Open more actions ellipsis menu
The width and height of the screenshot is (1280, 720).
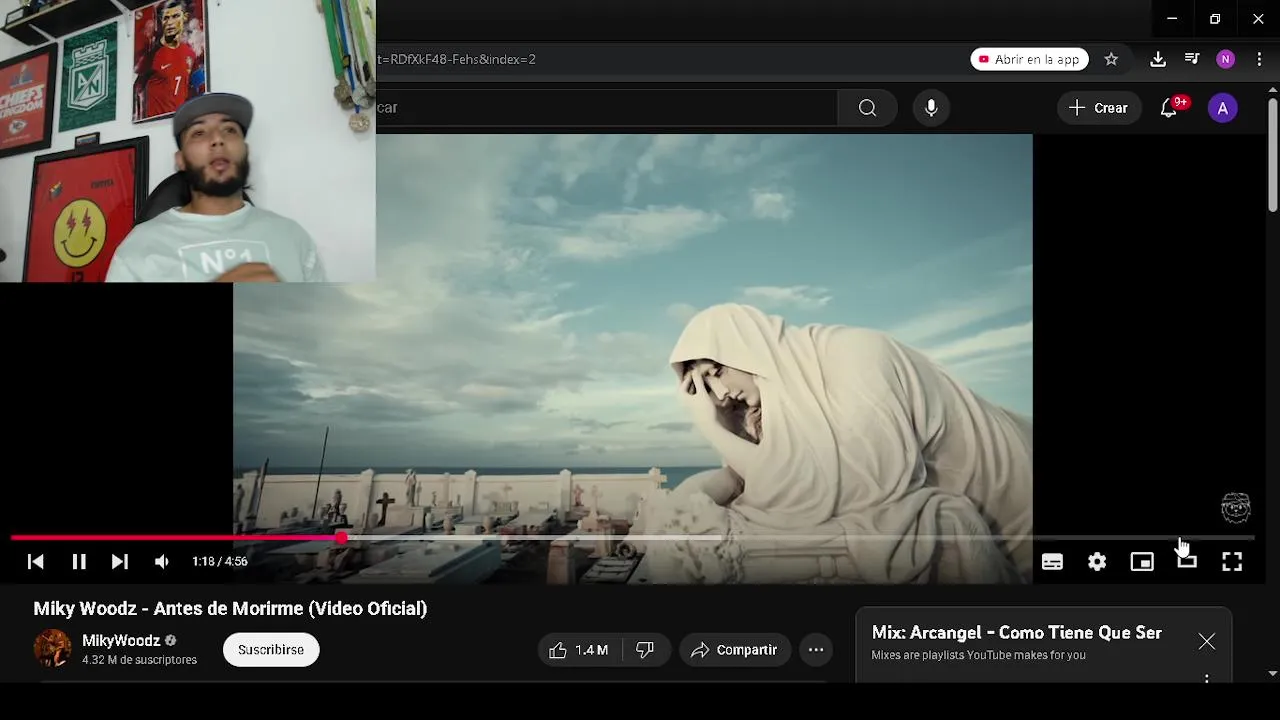(x=816, y=650)
